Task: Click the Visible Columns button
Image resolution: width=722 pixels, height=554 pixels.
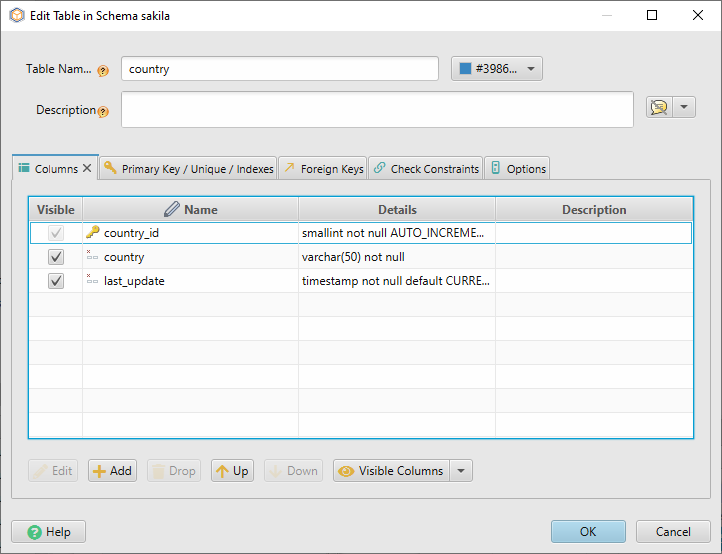Action: (391, 471)
